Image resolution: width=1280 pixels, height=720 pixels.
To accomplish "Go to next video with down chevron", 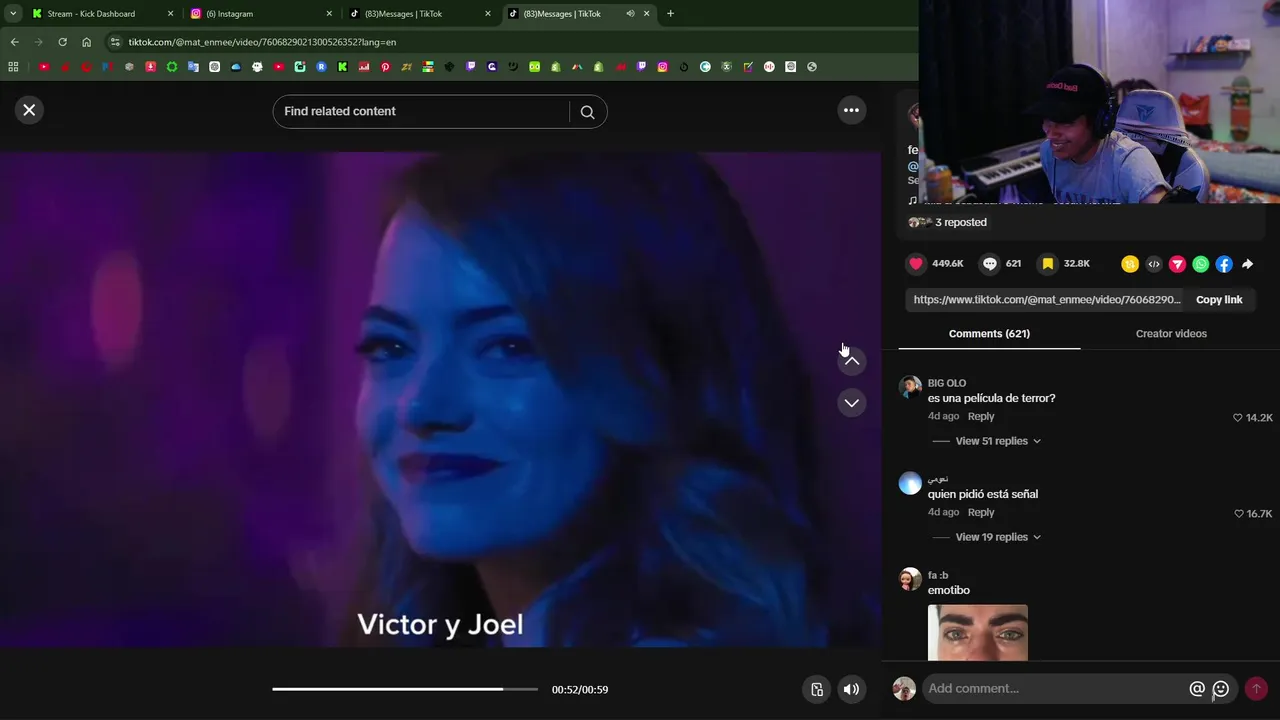I will coord(852,403).
